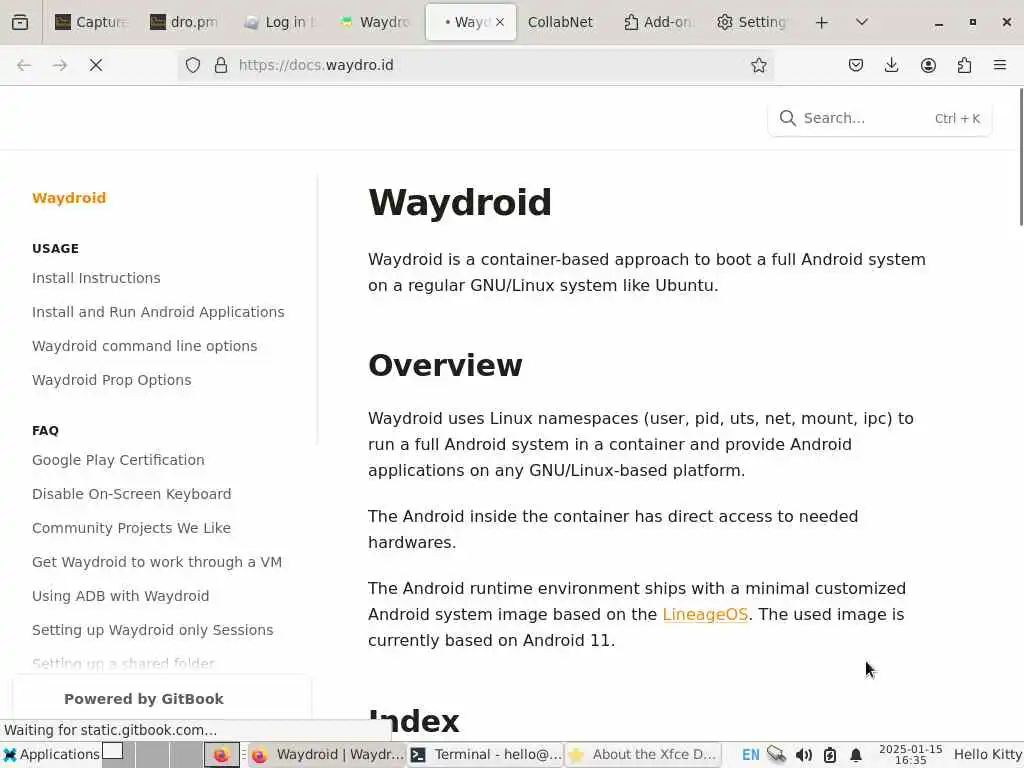This screenshot has width=1024, height=768.
Task: Open Install and Run Android Applications
Action: (x=158, y=312)
